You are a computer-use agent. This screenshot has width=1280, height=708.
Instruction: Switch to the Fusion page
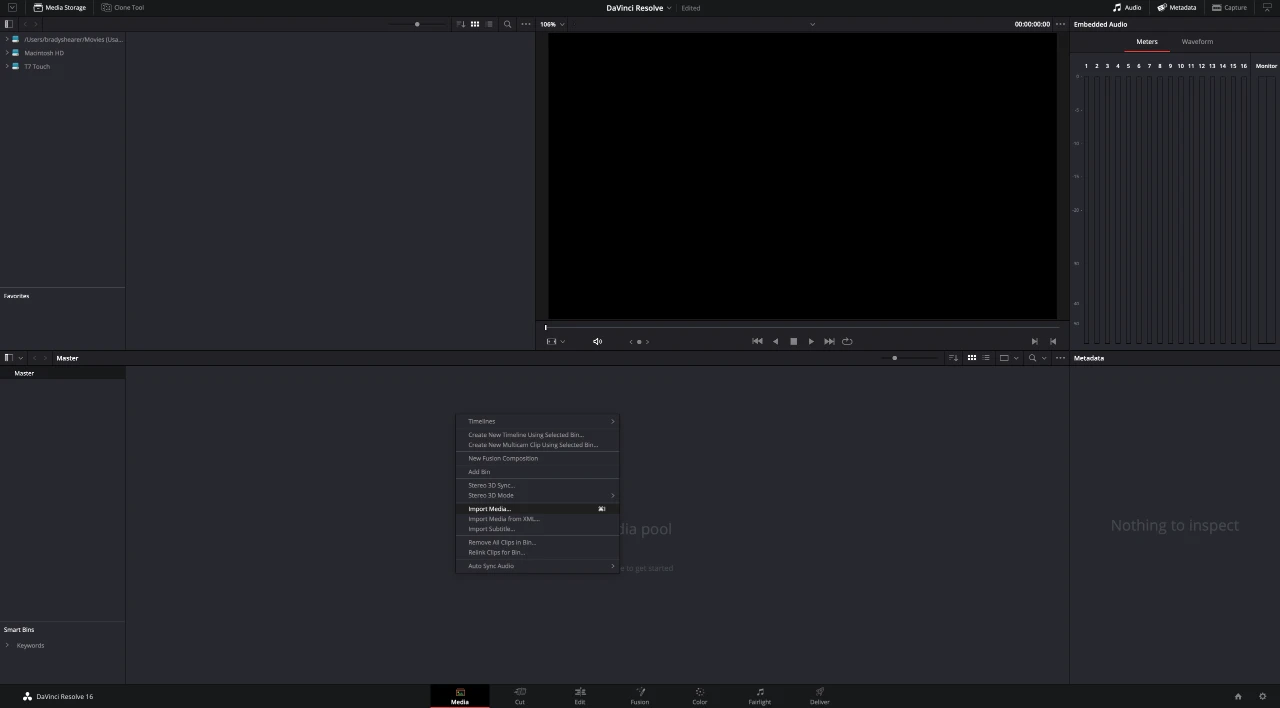(640, 695)
